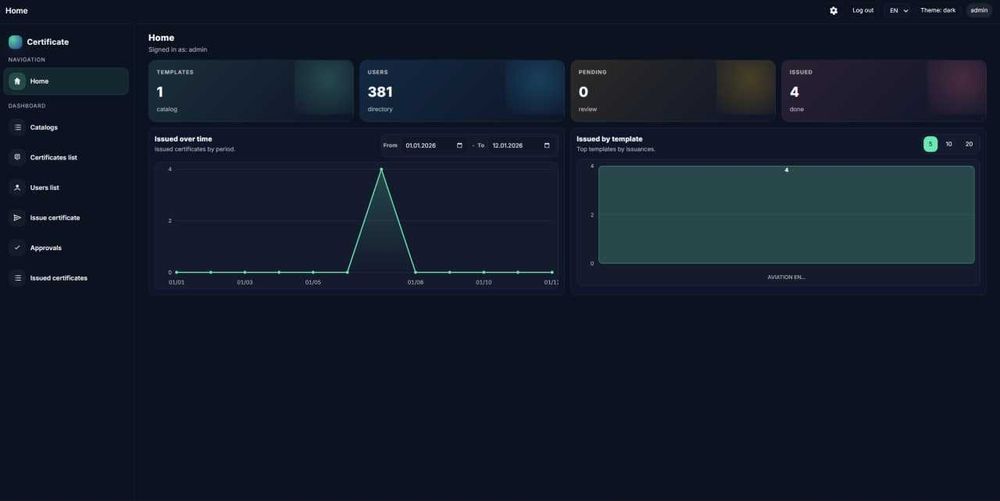Image resolution: width=1000 pixels, height=501 pixels.
Task: Click 'Issued certificates by period.' subtitle
Action: (x=195, y=150)
